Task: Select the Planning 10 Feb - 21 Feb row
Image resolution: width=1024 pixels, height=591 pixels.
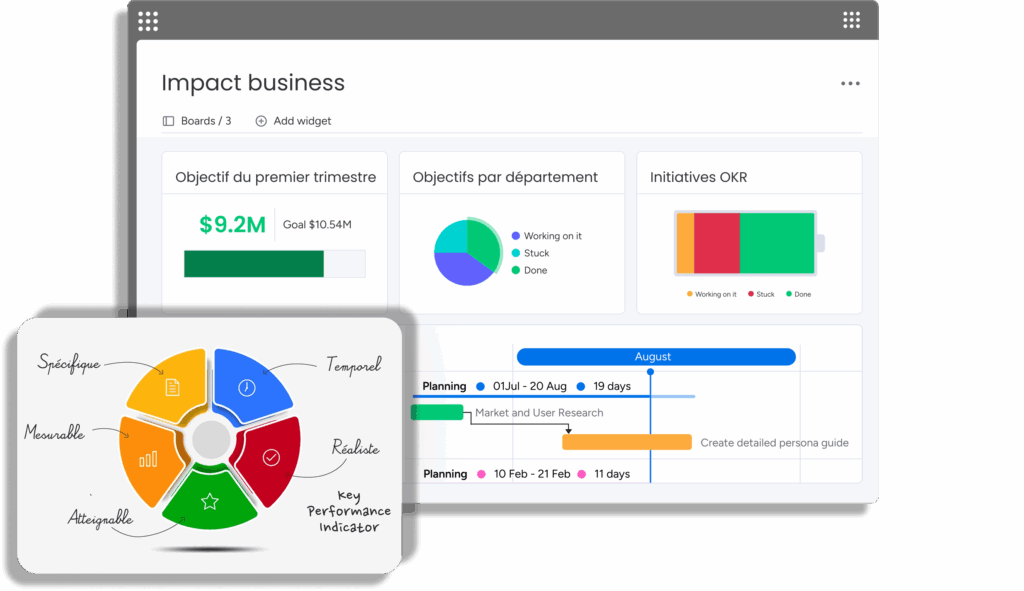Action: tap(526, 474)
